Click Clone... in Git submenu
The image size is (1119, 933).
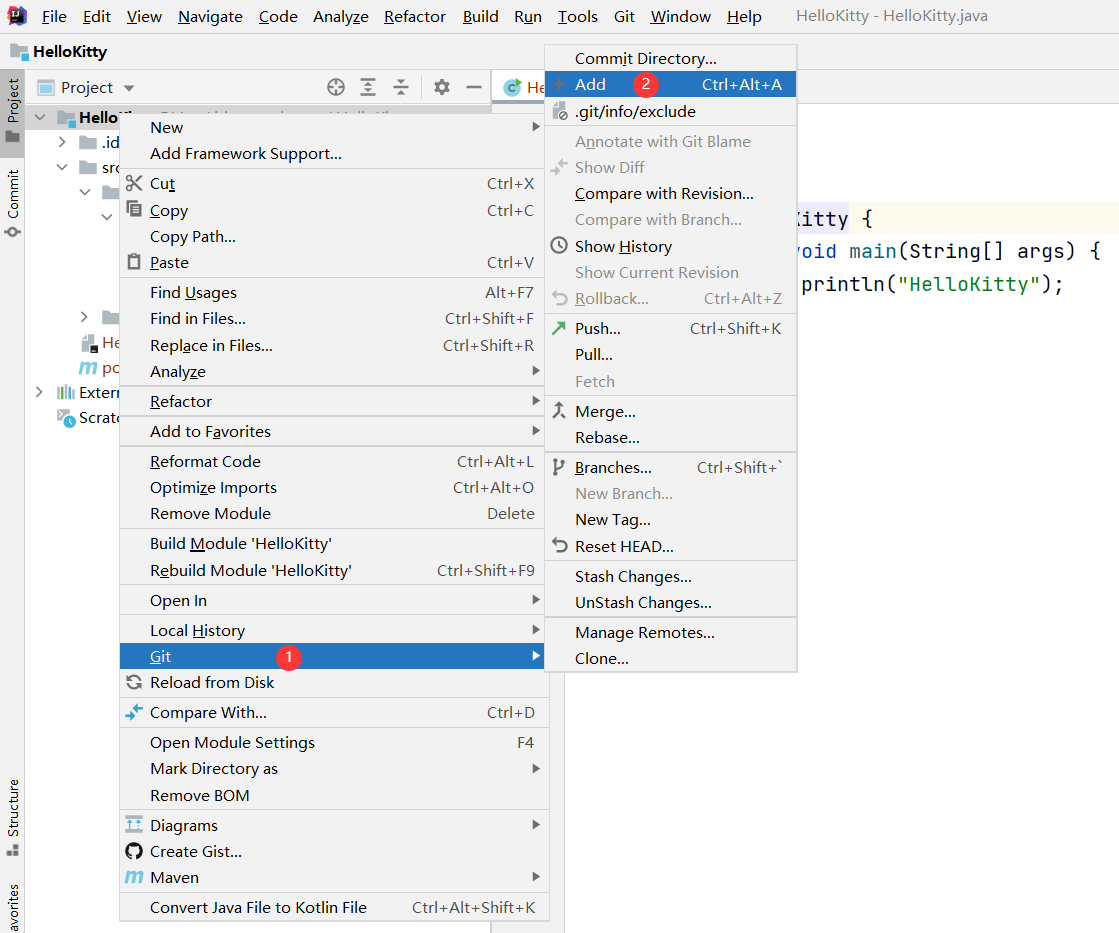pyautogui.click(x=670, y=659)
